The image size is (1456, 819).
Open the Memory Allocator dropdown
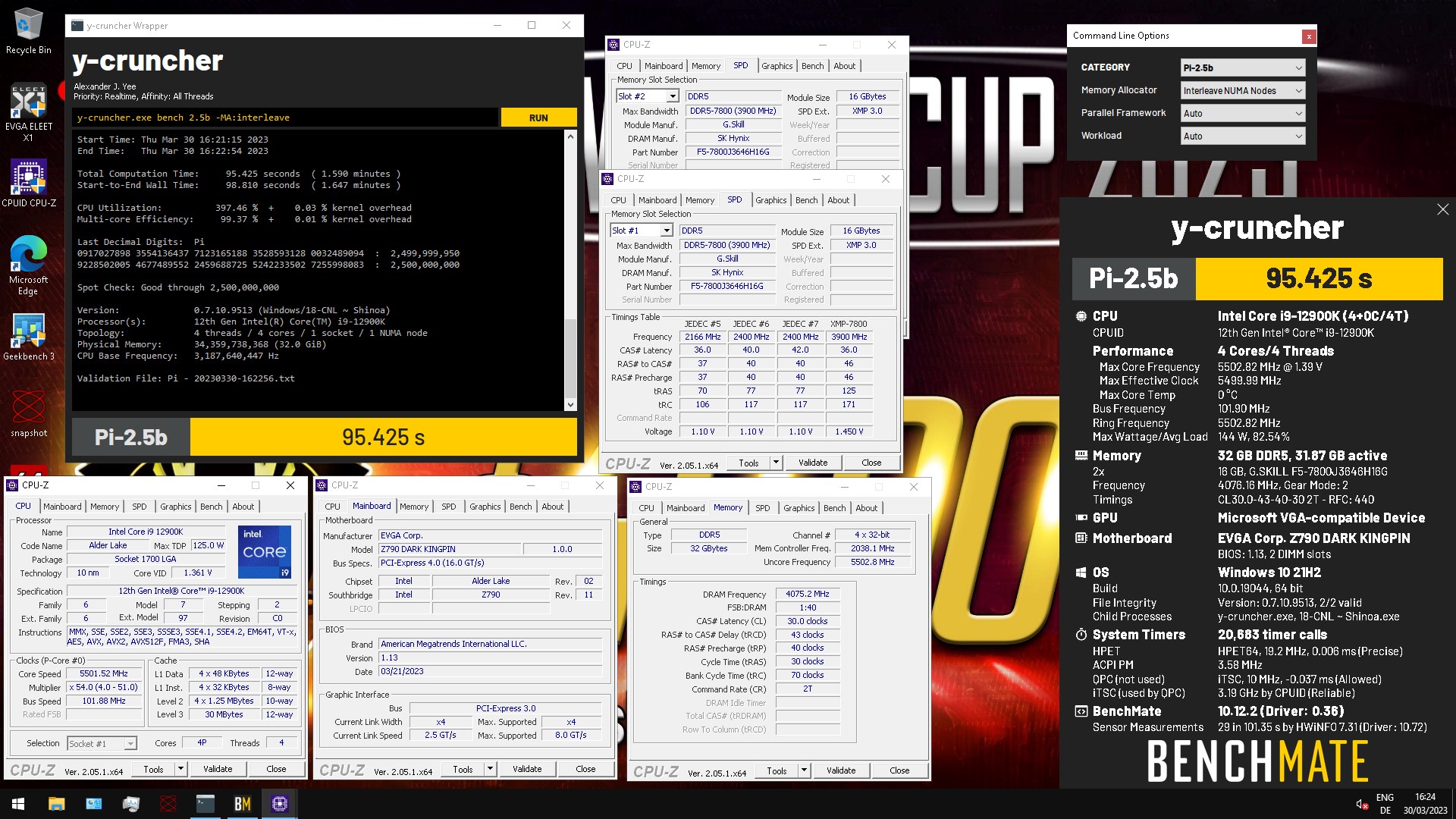click(x=1242, y=90)
